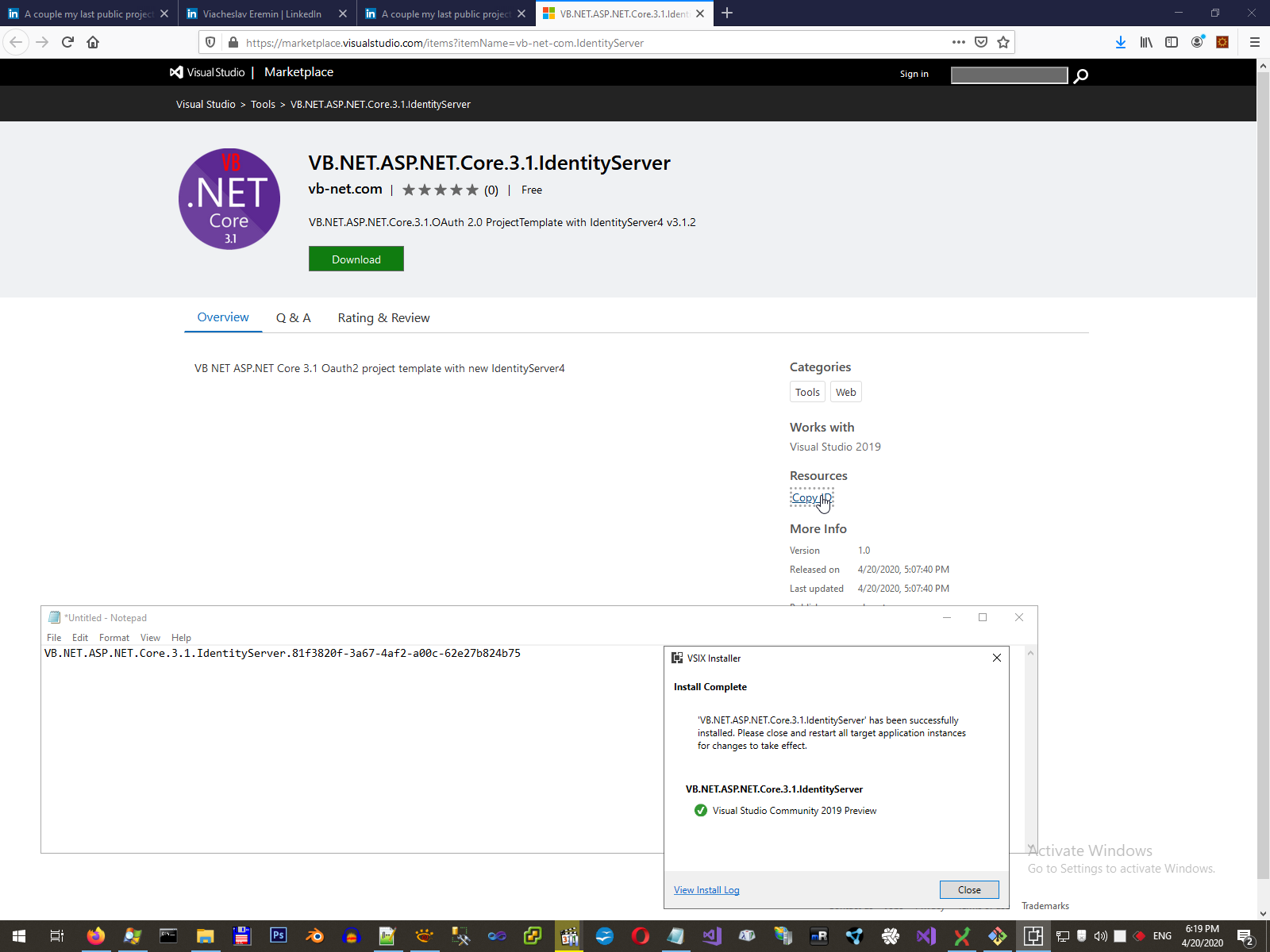Go to the Firefox home page icon
Screen dimensions: 1270x952
tap(93, 42)
